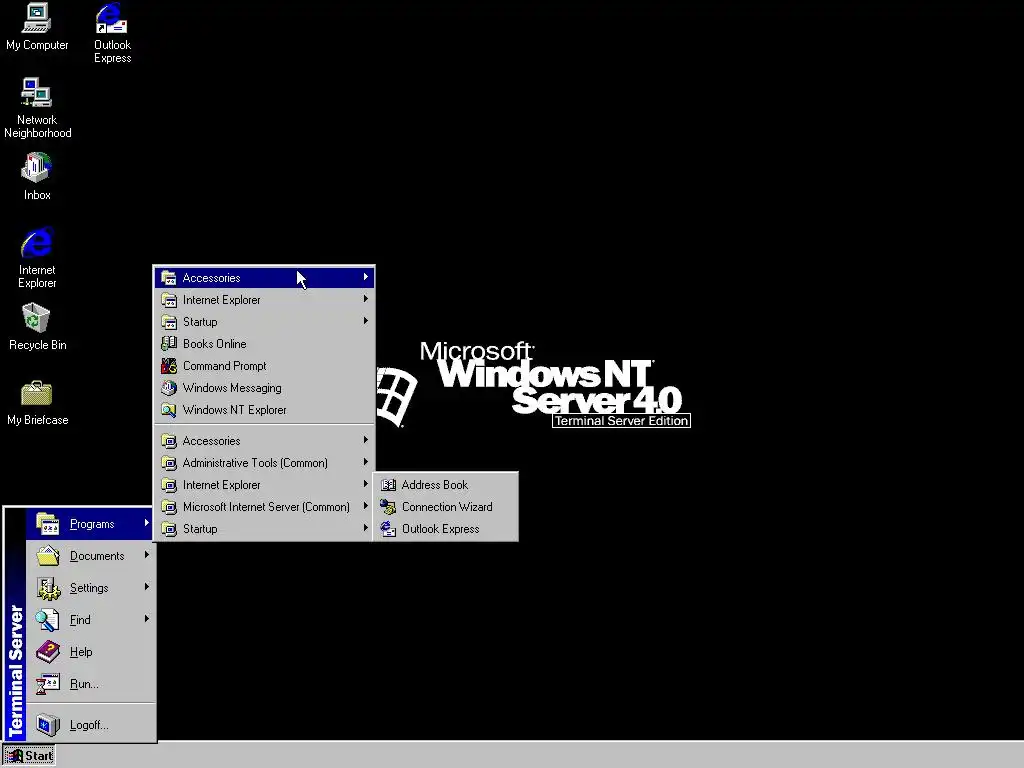Open the lower common Accessories group
1024x768 pixels.
[x=264, y=441]
